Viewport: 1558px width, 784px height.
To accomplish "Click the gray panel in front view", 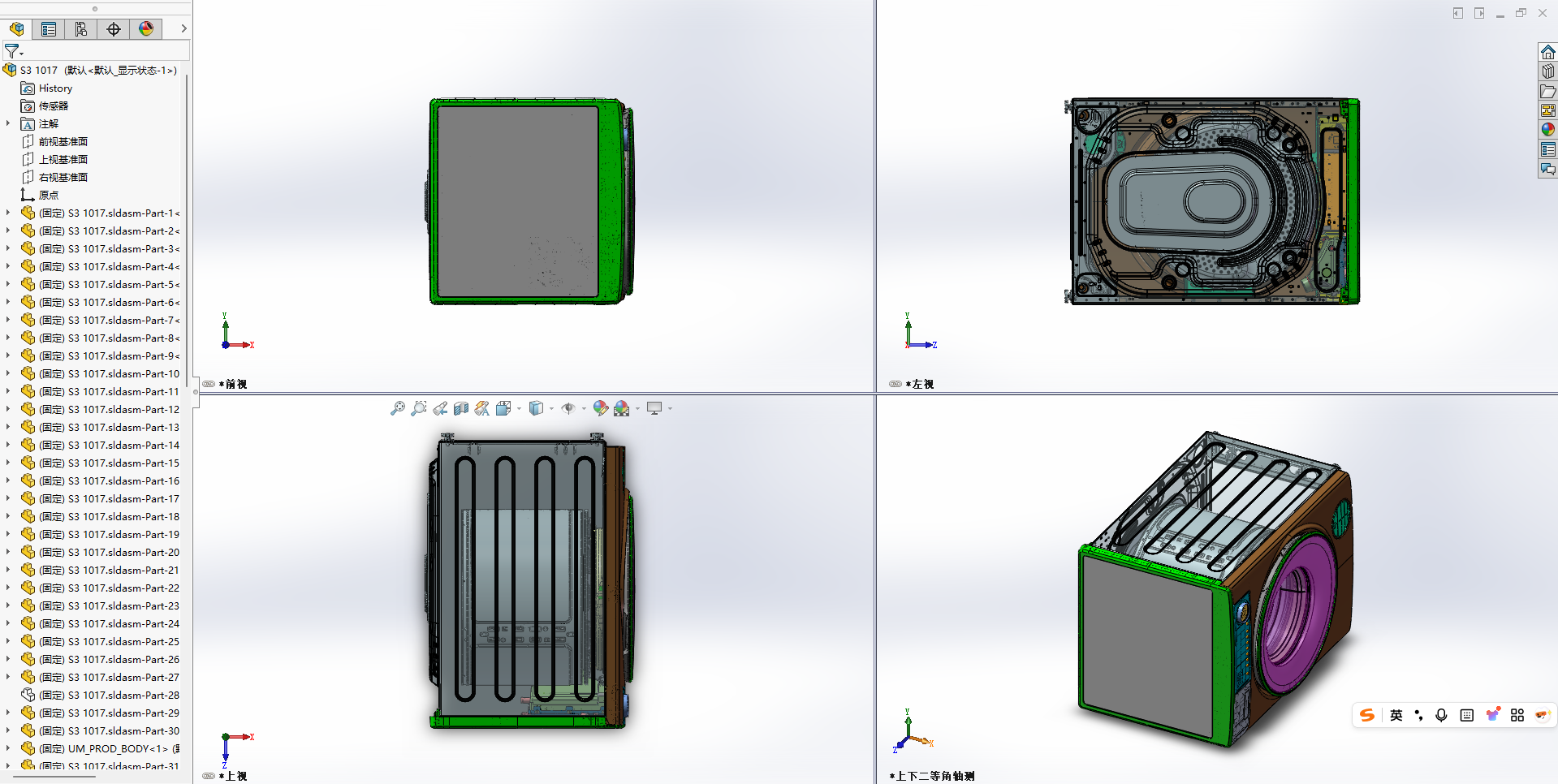I will (x=518, y=201).
